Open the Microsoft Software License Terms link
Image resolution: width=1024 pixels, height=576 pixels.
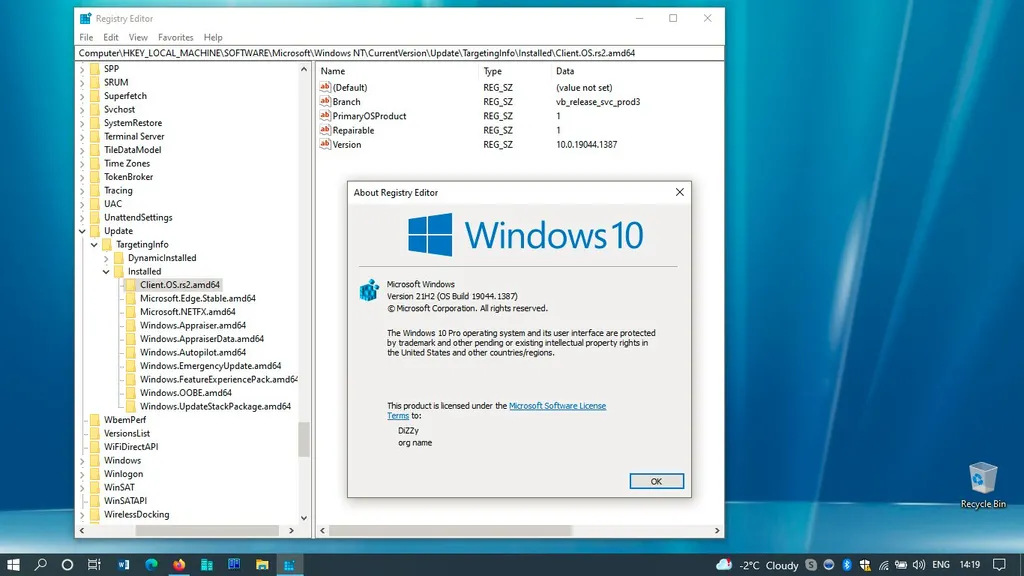pos(557,406)
